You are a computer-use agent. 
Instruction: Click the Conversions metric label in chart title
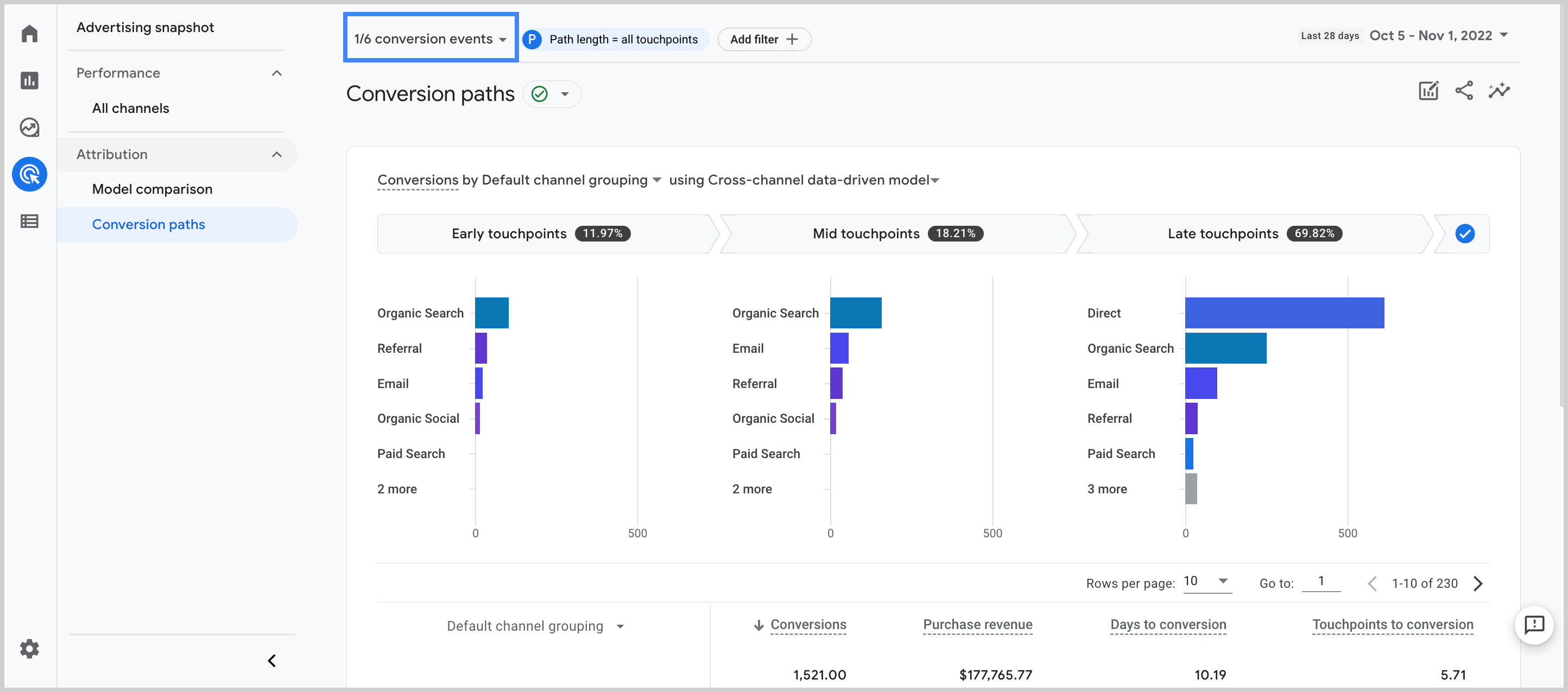click(418, 180)
